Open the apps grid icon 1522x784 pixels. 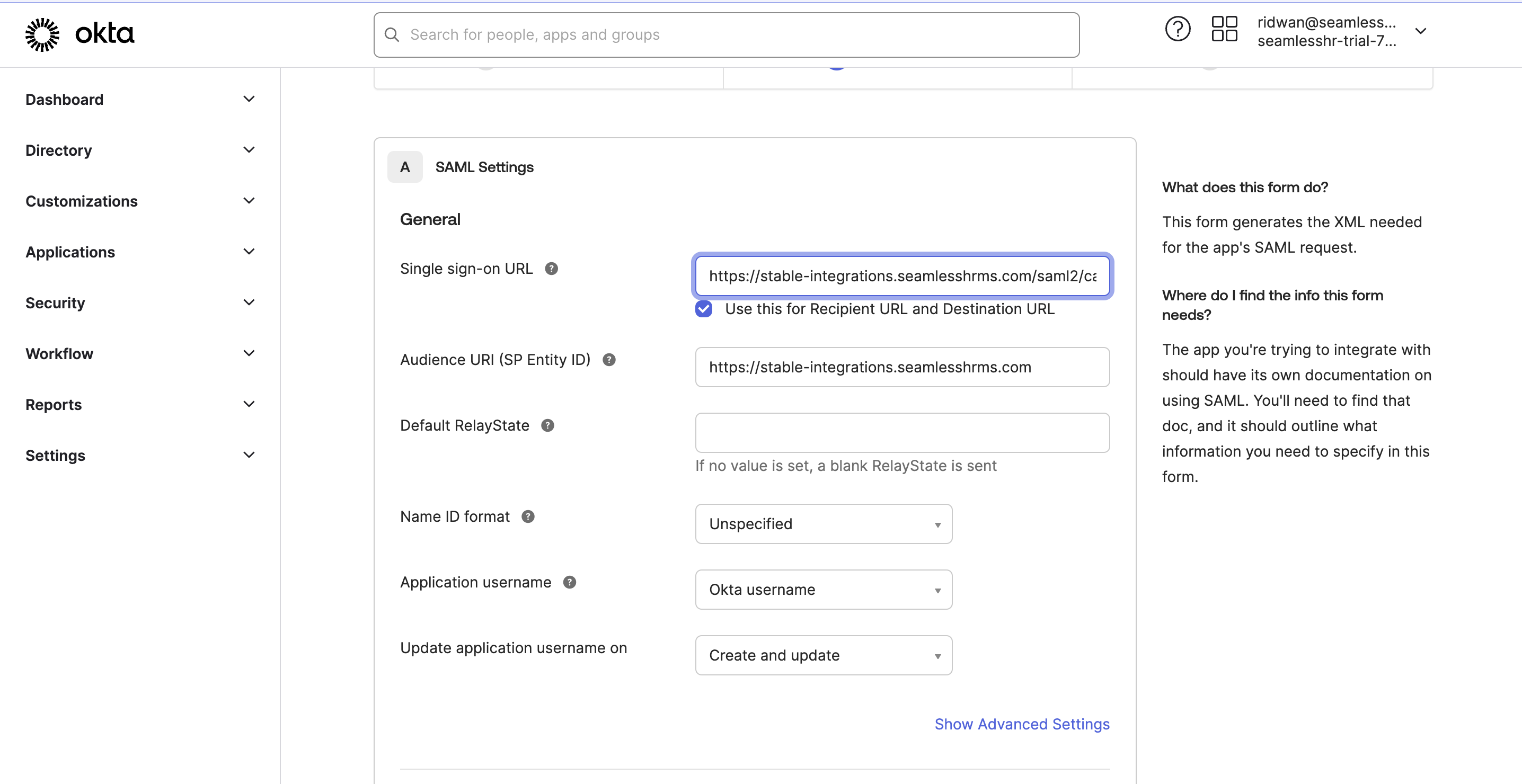[x=1224, y=30]
